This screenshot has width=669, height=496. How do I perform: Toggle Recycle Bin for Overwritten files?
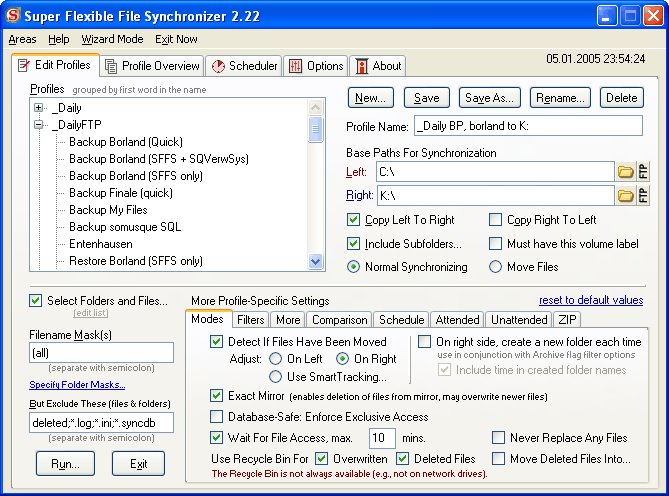321,459
